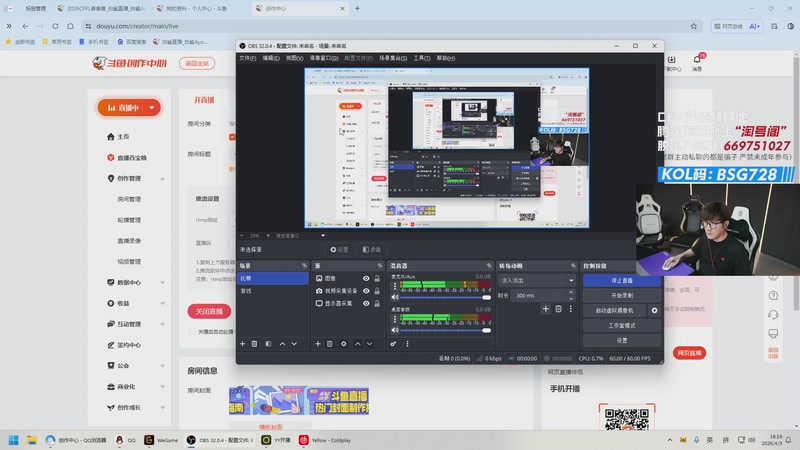
Task: Add a scene transition with plus icon
Action: (x=545, y=309)
